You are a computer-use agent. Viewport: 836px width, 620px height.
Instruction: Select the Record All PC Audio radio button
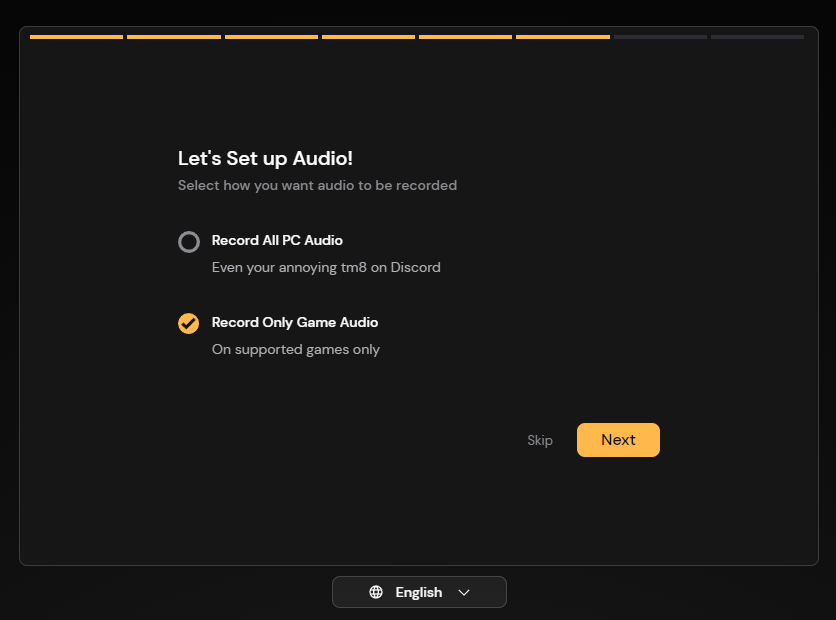(188, 241)
